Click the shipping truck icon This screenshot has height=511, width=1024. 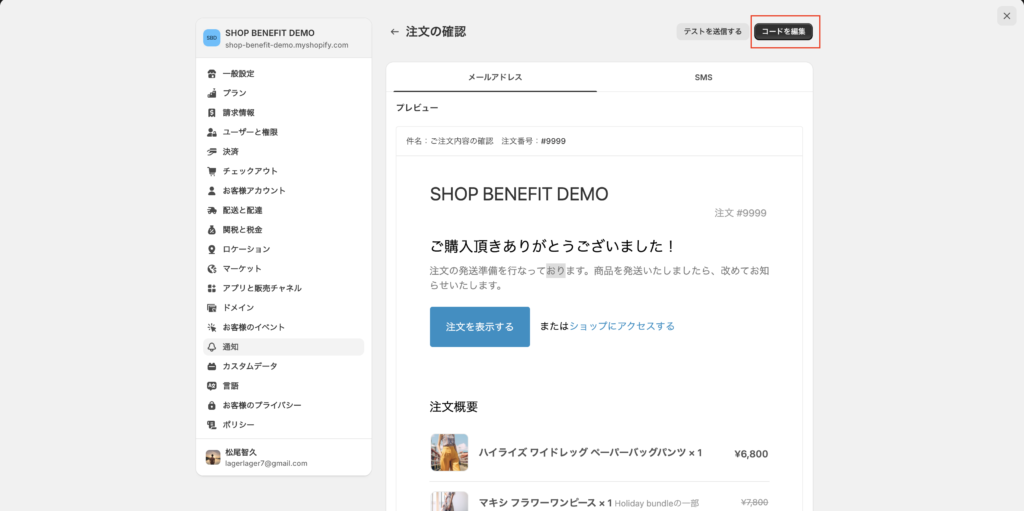[x=212, y=210]
